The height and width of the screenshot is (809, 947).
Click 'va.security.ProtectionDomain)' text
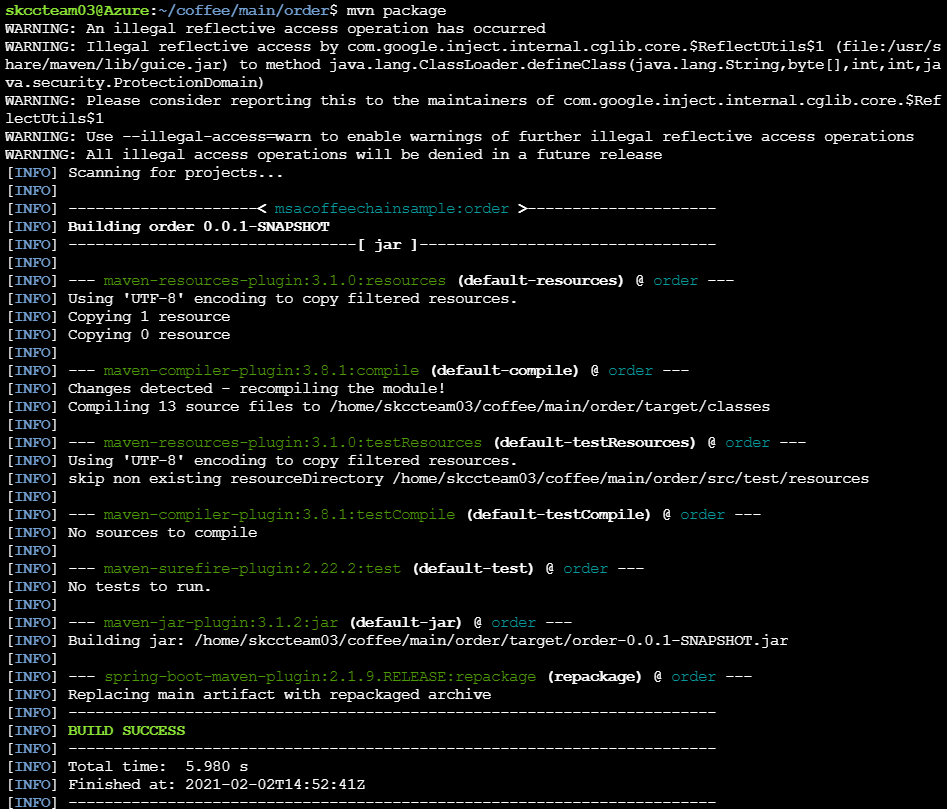point(135,83)
